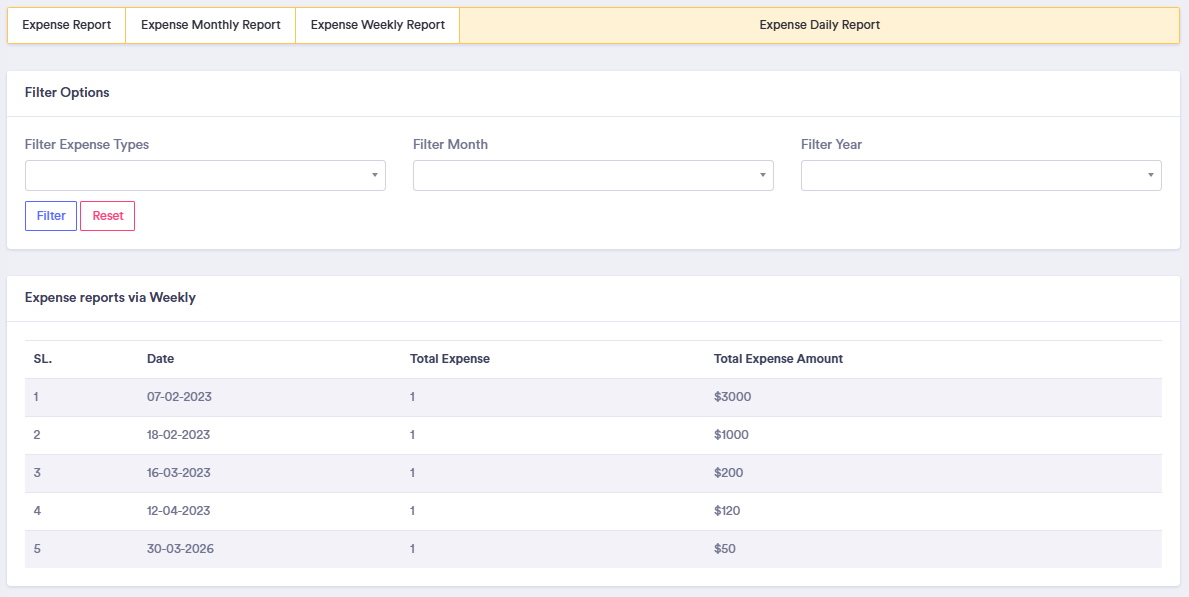Screen dimensions: 1189x597
Task: Click the Date column header
Action: click(x=160, y=359)
